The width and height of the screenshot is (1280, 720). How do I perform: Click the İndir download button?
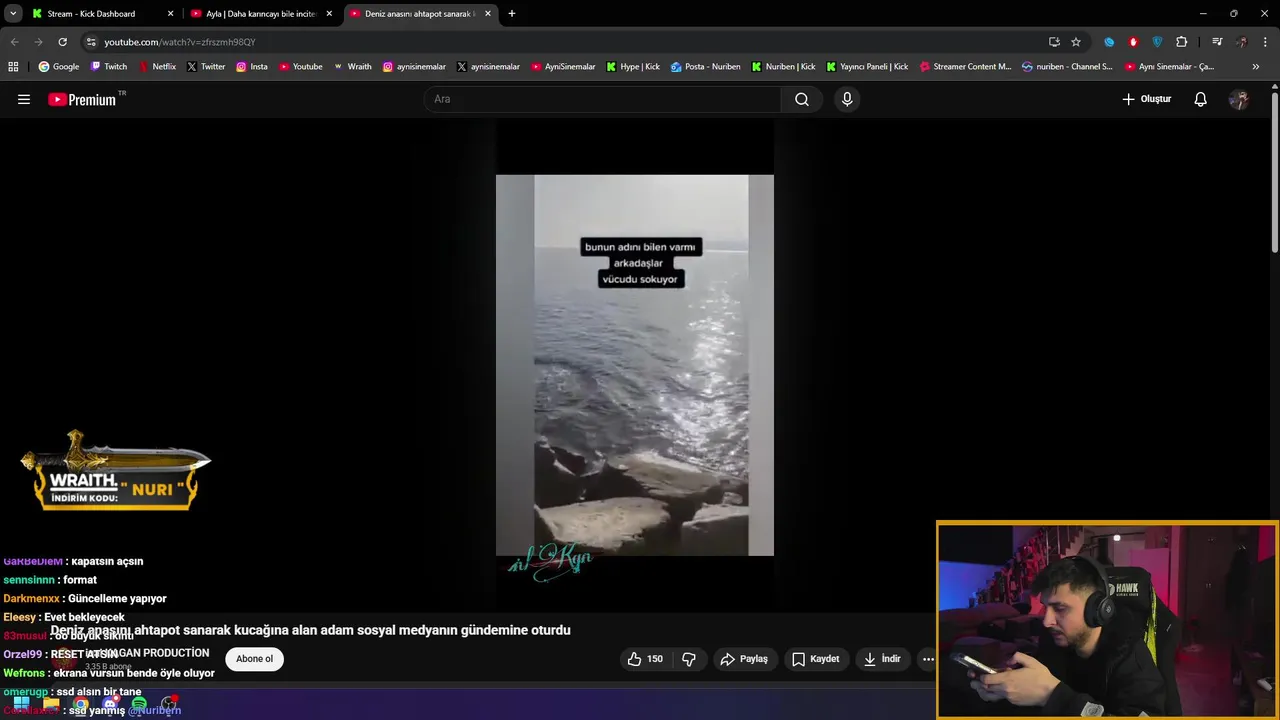(883, 659)
